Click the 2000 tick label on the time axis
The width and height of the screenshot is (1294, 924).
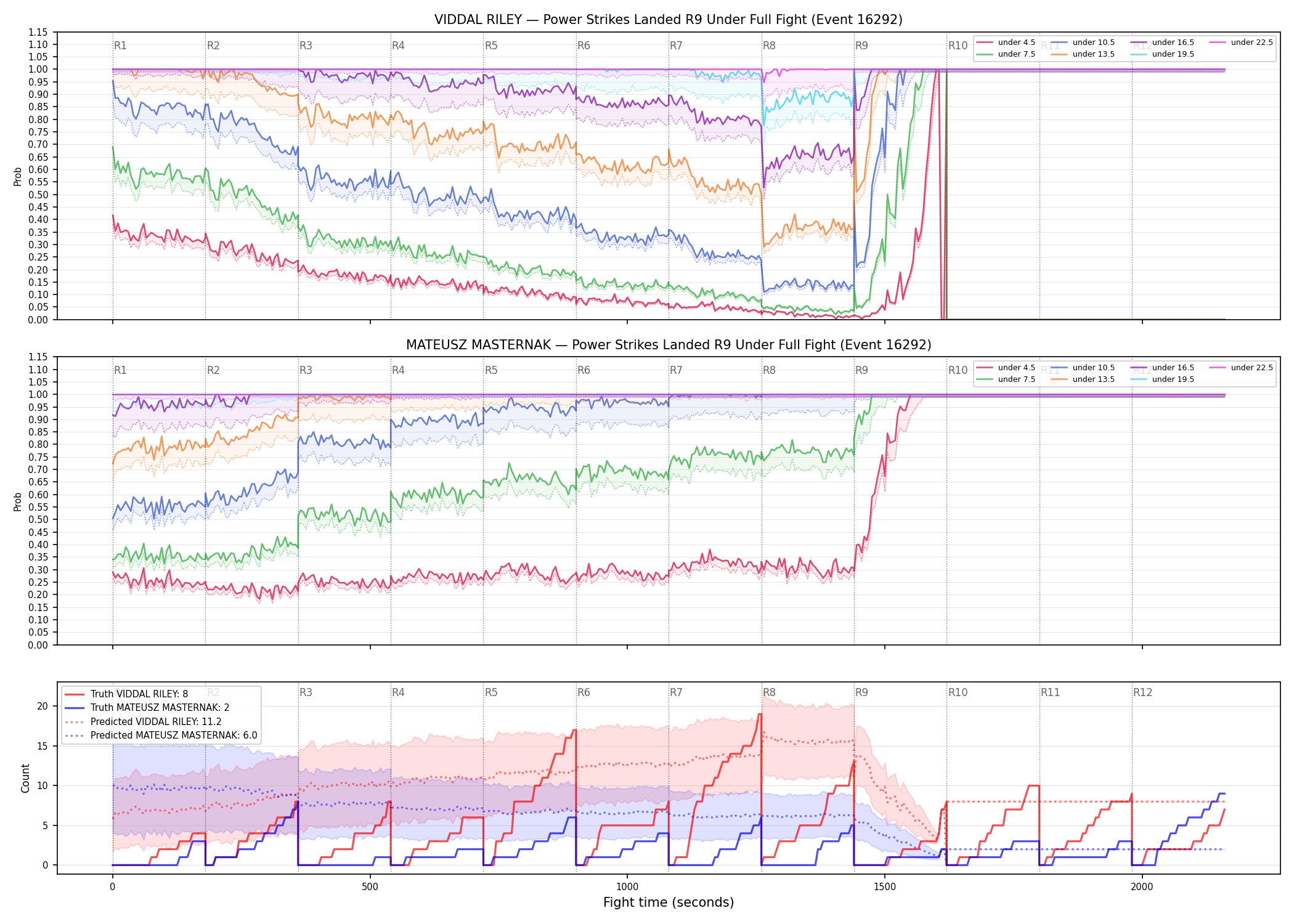(1142, 887)
